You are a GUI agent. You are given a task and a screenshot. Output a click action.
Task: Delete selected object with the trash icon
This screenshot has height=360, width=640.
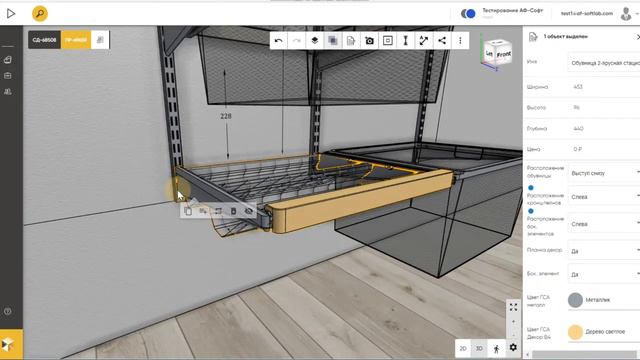click(x=233, y=211)
